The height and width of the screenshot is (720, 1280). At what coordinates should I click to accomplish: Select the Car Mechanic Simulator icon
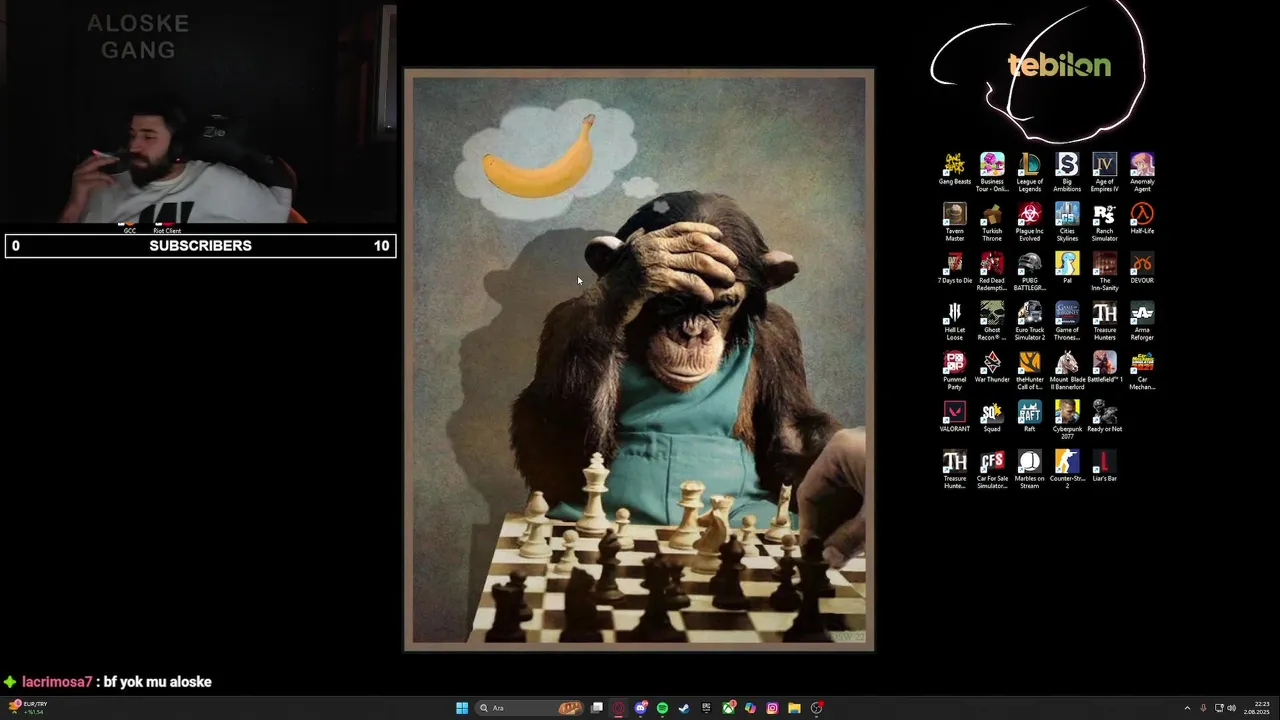pyautogui.click(x=1142, y=370)
